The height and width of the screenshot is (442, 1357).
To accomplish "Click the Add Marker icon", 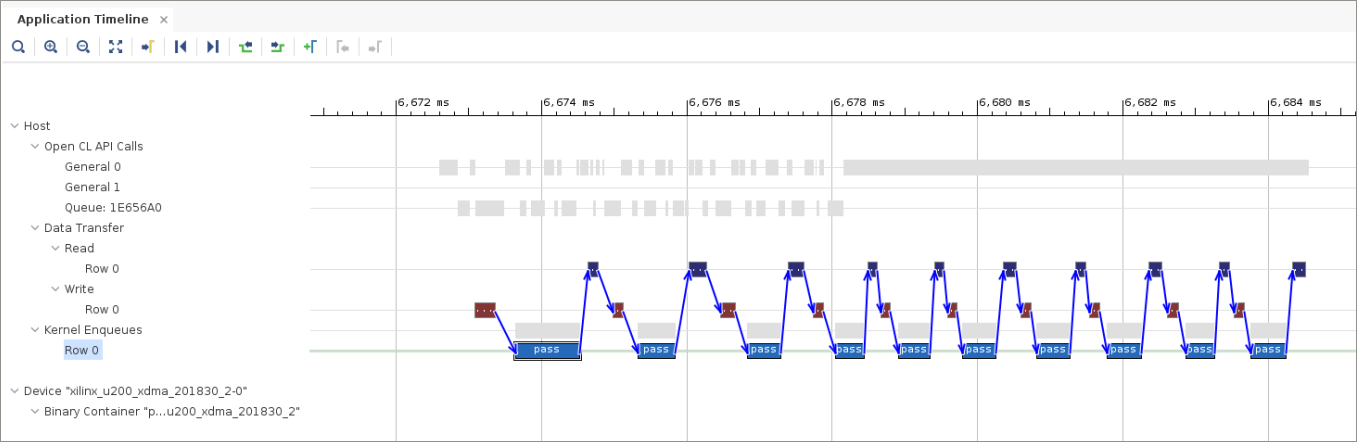I will pos(310,47).
